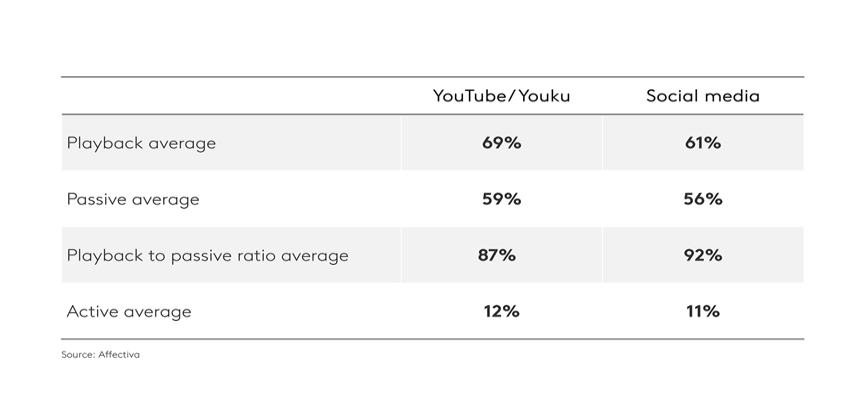This screenshot has width=863, height=393.
Task: Select the Playback average row label
Action: point(141,143)
